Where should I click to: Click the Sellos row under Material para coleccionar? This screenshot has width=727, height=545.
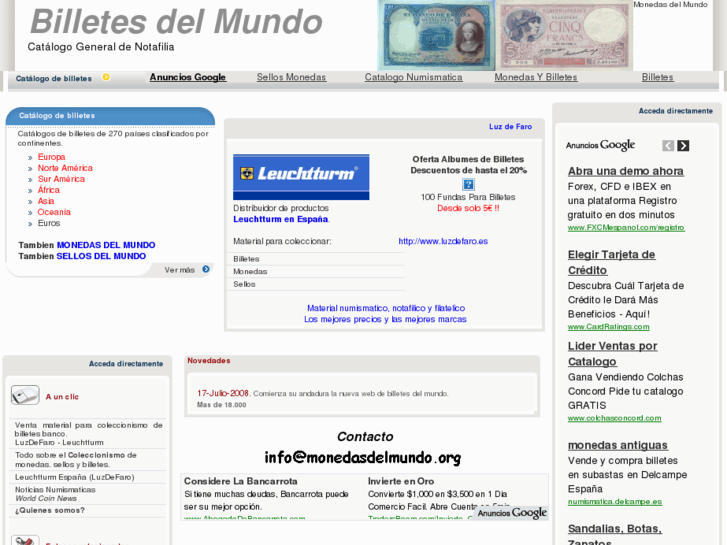pos(316,284)
